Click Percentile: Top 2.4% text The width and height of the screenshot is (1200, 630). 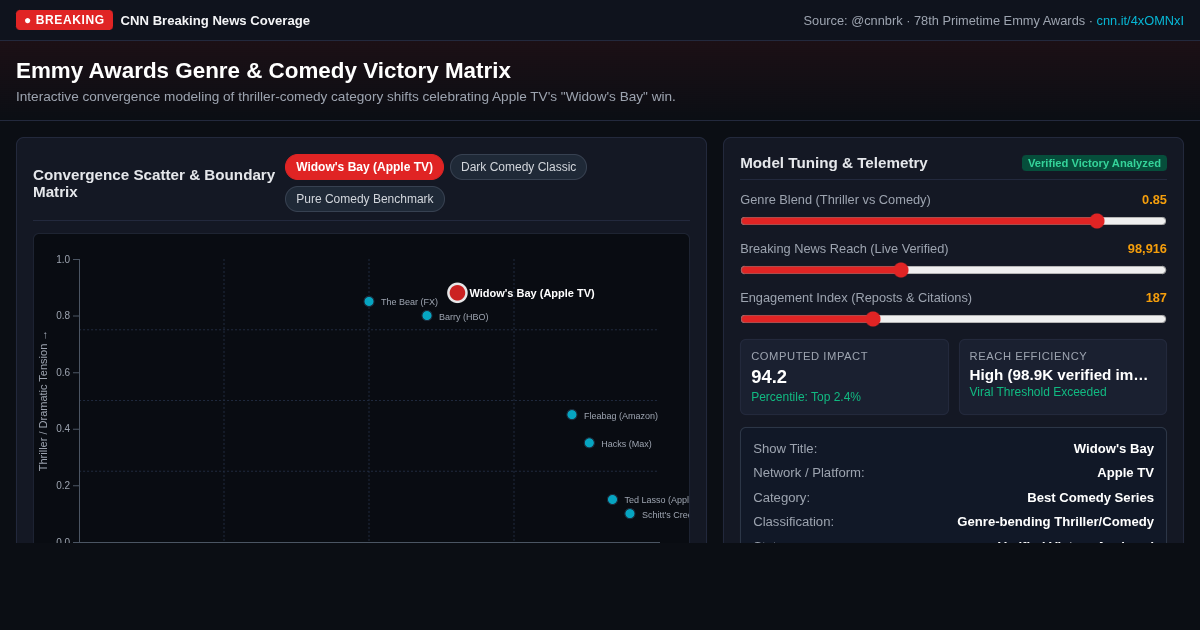(x=806, y=397)
